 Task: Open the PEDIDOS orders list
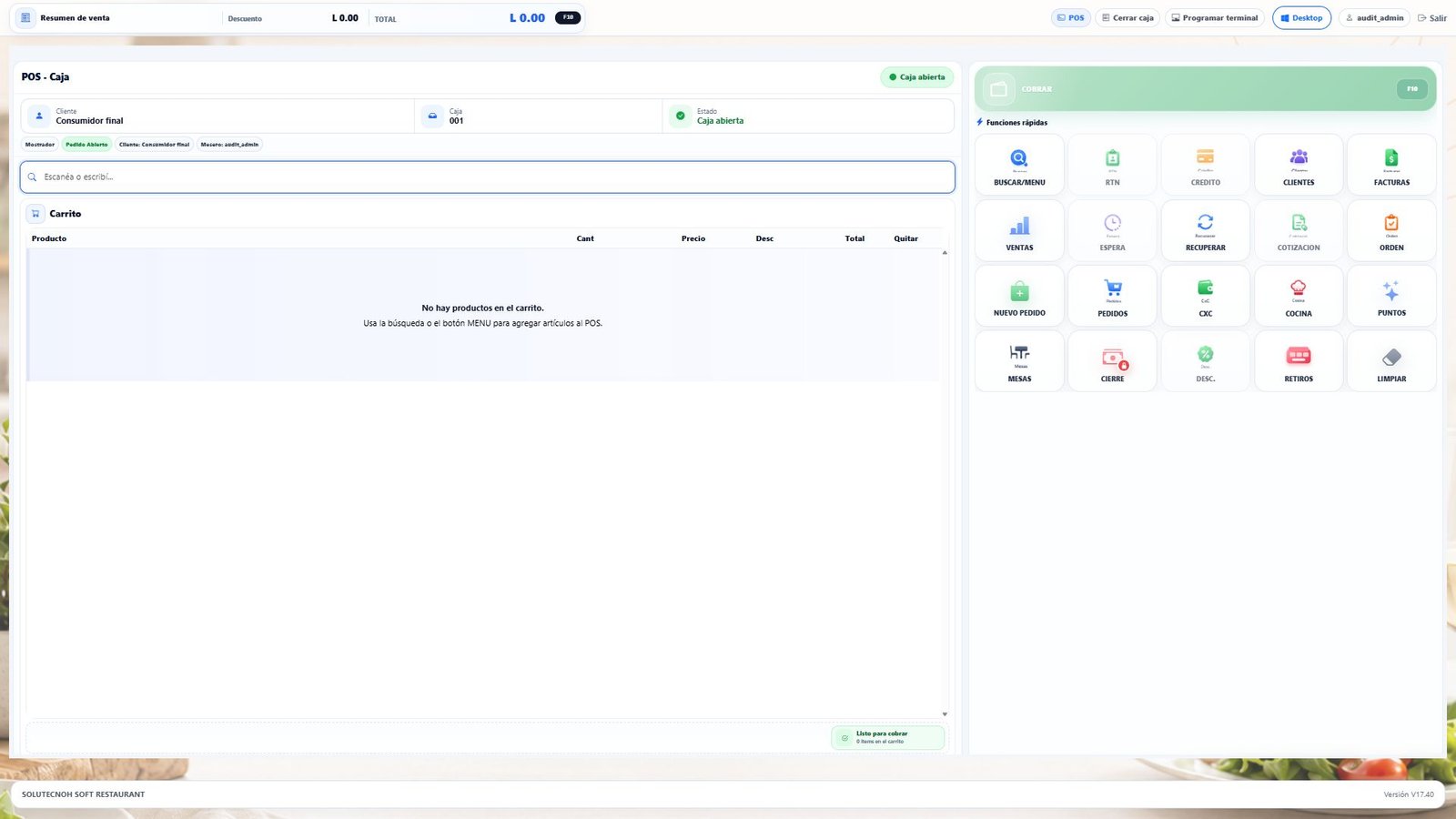(1112, 296)
